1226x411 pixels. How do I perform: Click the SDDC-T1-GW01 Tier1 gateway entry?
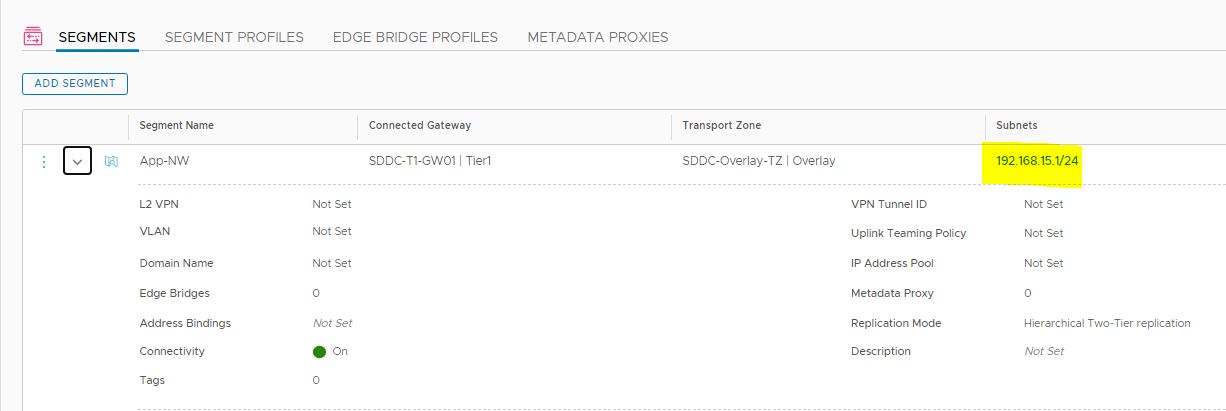[x=429, y=161]
